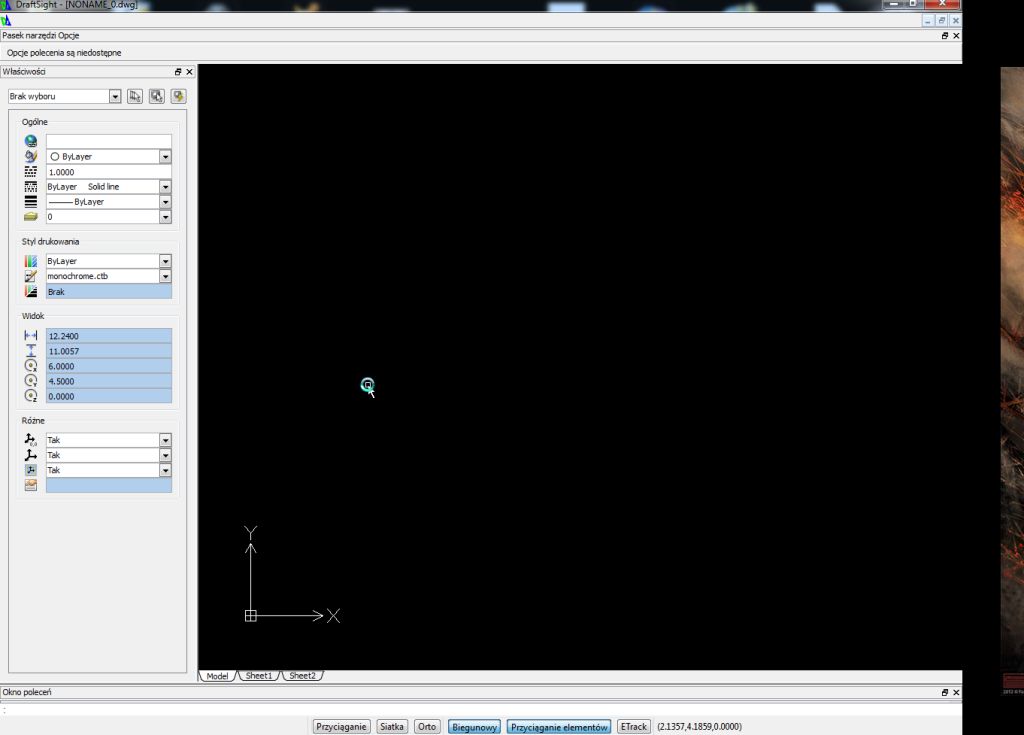Open the Tak dropdown beside the highlighted square icon
The image size is (1024, 735).
click(x=165, y=470)
